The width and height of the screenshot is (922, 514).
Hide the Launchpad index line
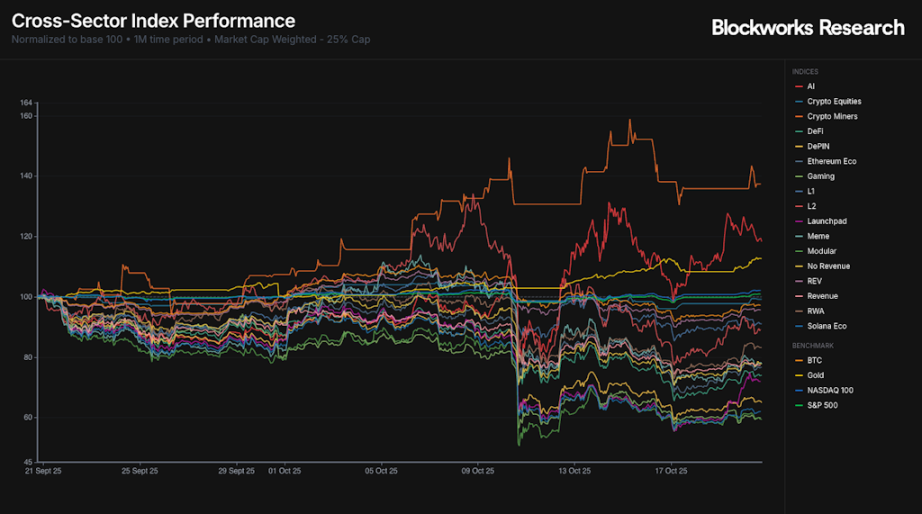(824, 221)
